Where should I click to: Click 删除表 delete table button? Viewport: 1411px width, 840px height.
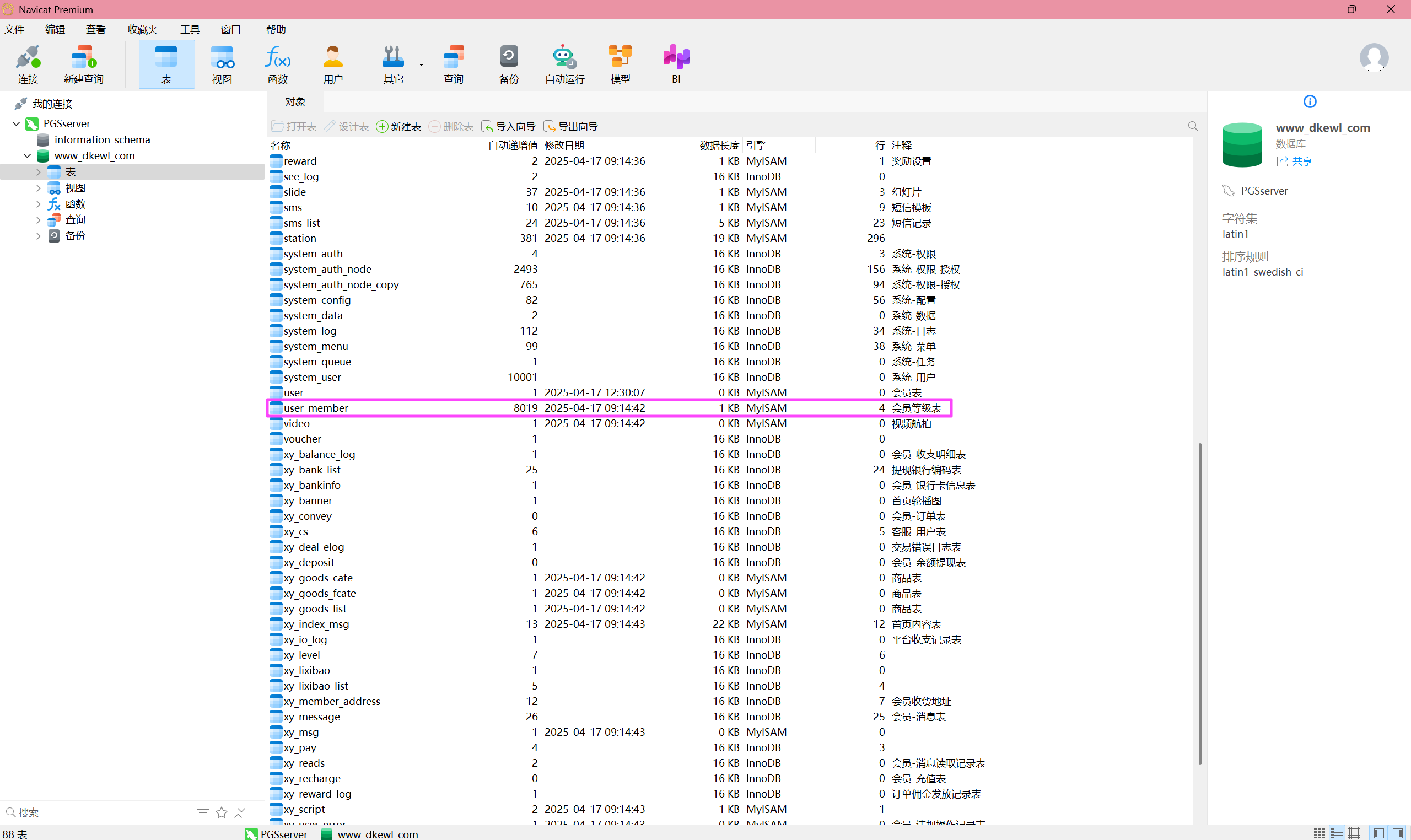pos(451,126)
